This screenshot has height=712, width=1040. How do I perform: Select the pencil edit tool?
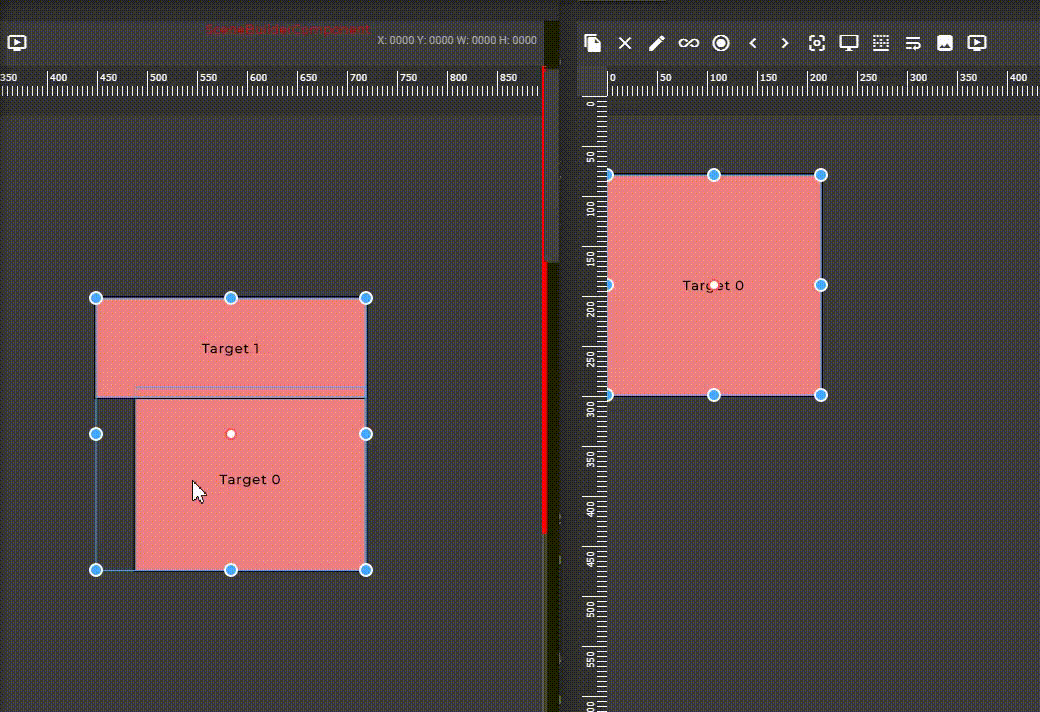click(x=657, y=43)
